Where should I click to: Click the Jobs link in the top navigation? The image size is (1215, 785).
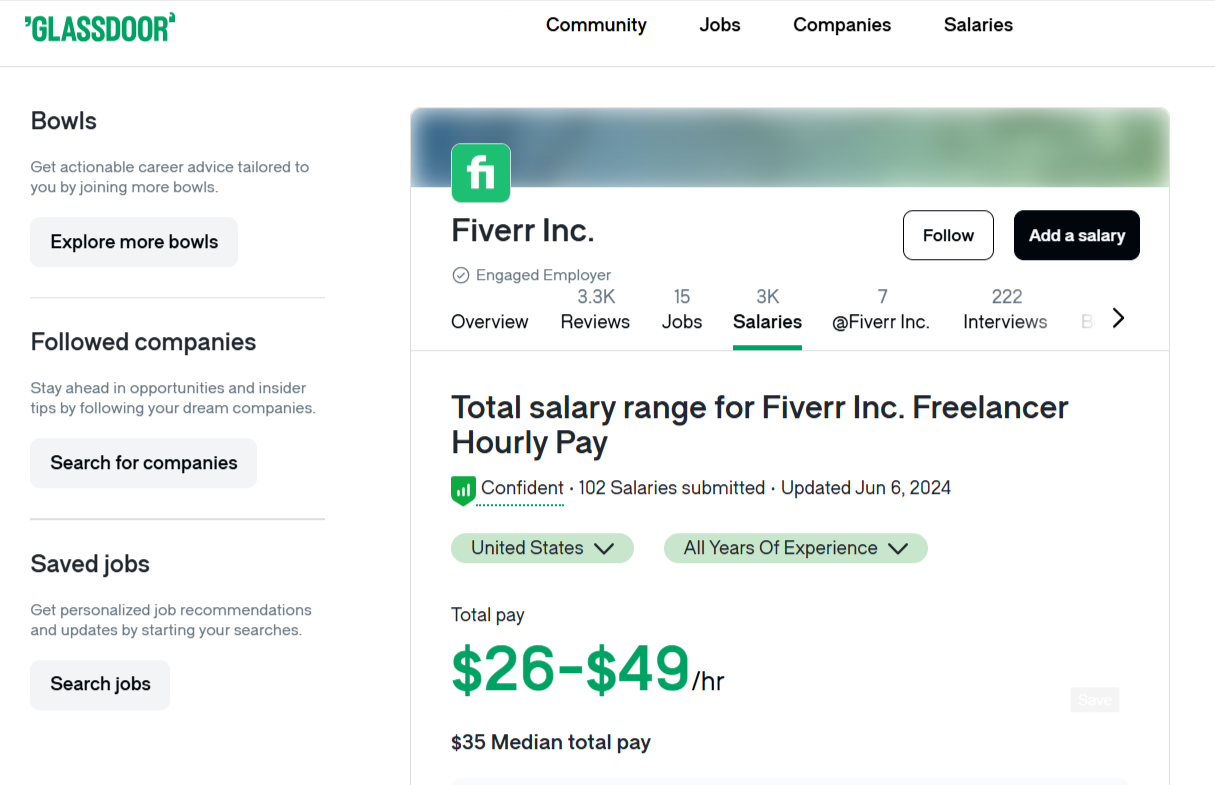coord(719,24)
